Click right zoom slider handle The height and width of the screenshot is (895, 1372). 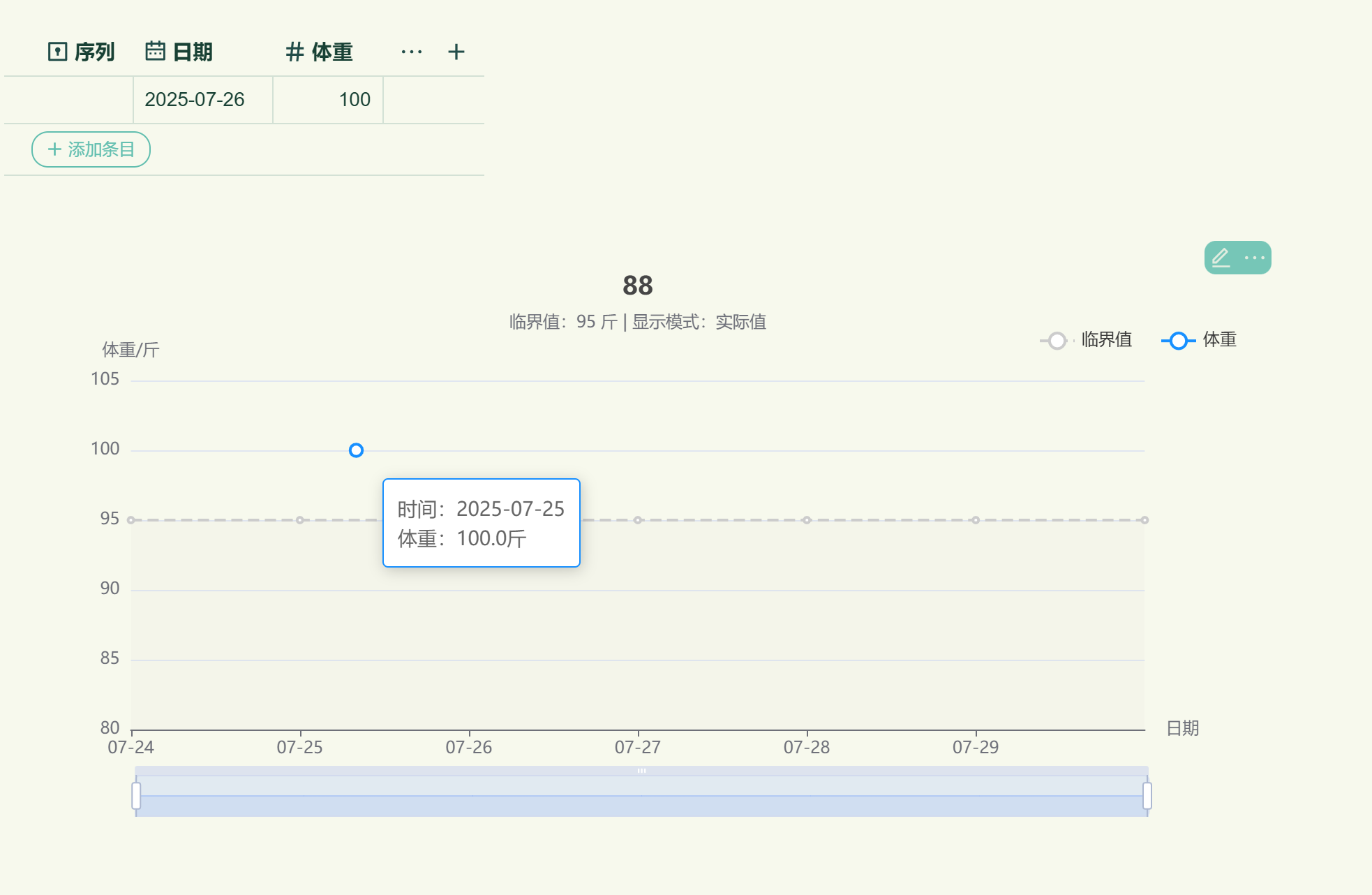point(1147,795)
